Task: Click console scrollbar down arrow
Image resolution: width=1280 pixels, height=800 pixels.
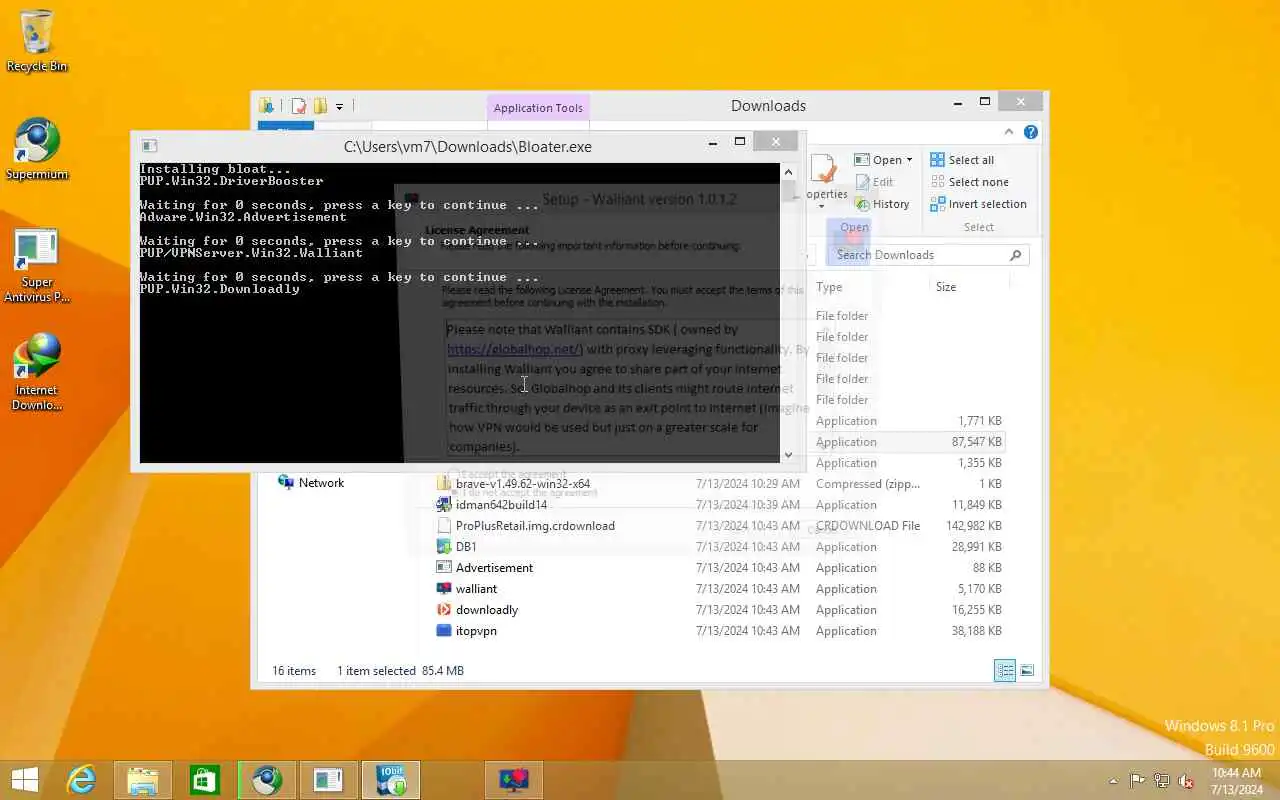Action: point(788,455)
